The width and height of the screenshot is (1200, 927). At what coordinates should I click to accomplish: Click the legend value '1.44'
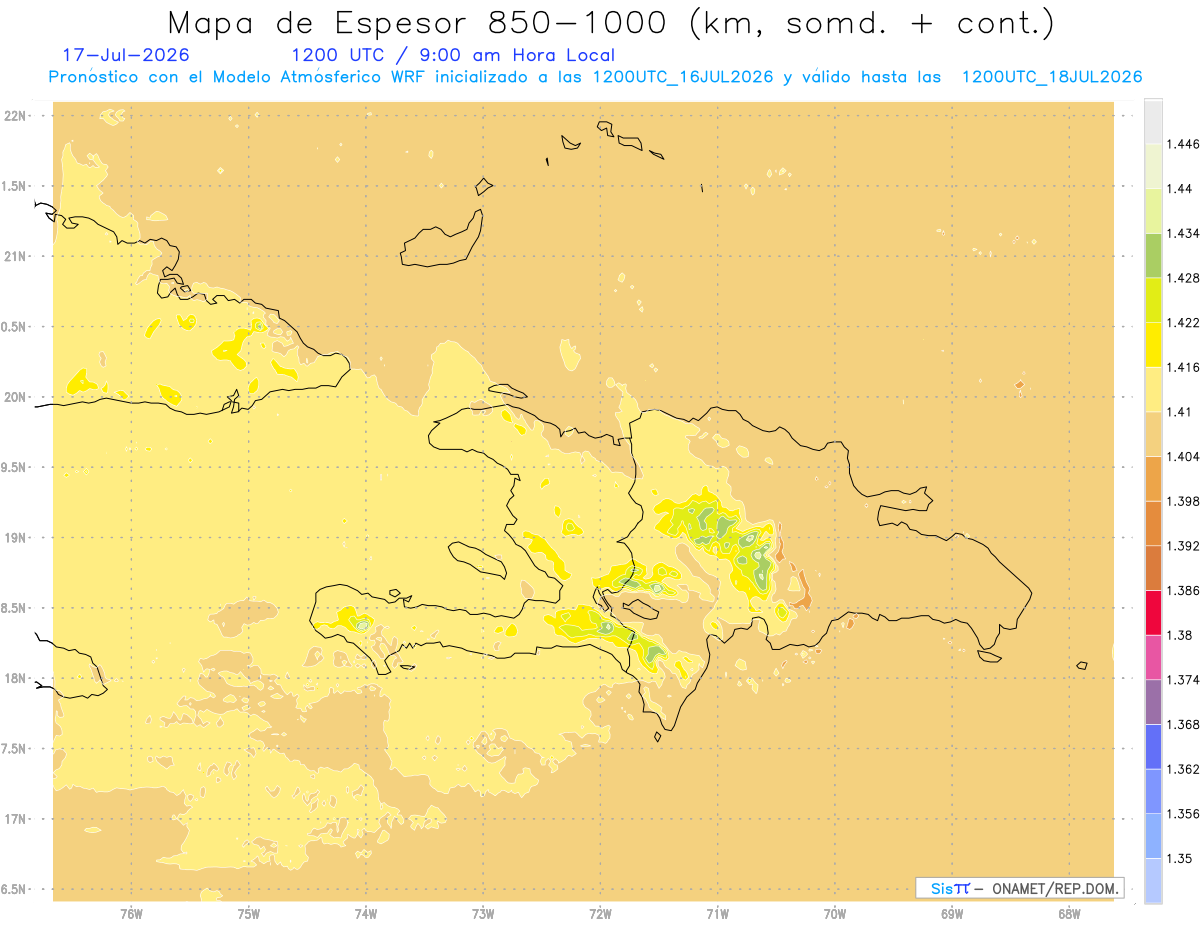click(1182, 188)
